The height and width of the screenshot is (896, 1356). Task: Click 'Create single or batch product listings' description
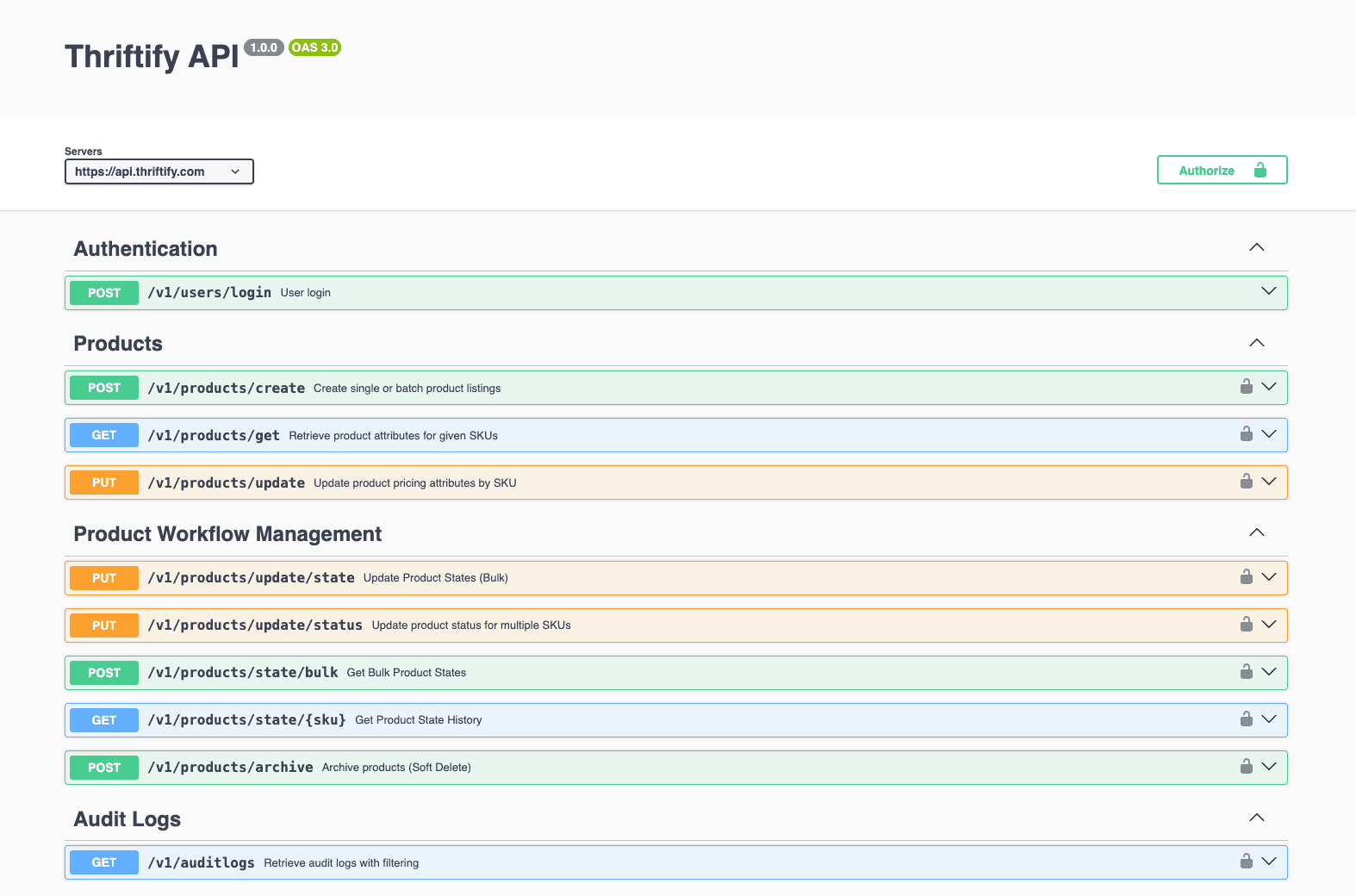click(407, 389)
